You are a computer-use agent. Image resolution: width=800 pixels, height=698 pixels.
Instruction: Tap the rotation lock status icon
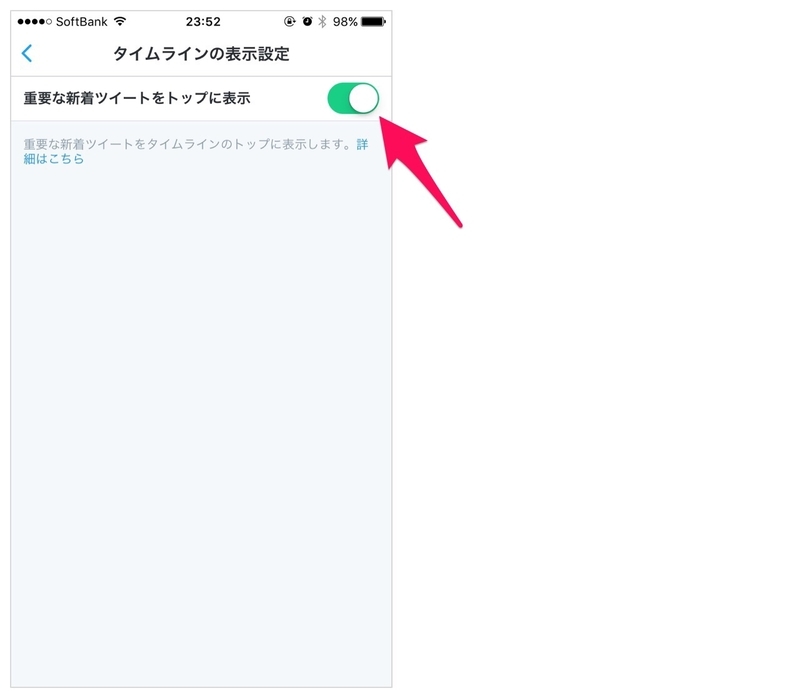point(290,21)
